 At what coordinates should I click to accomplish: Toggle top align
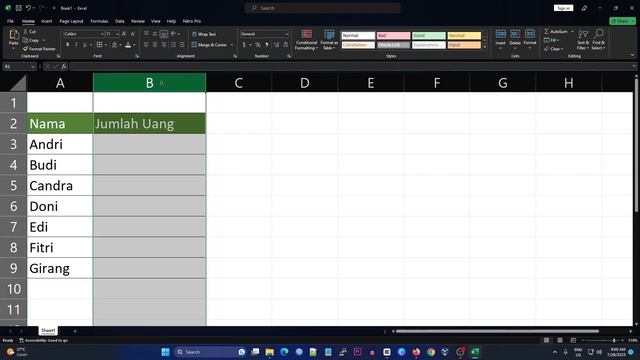[146, 33]
